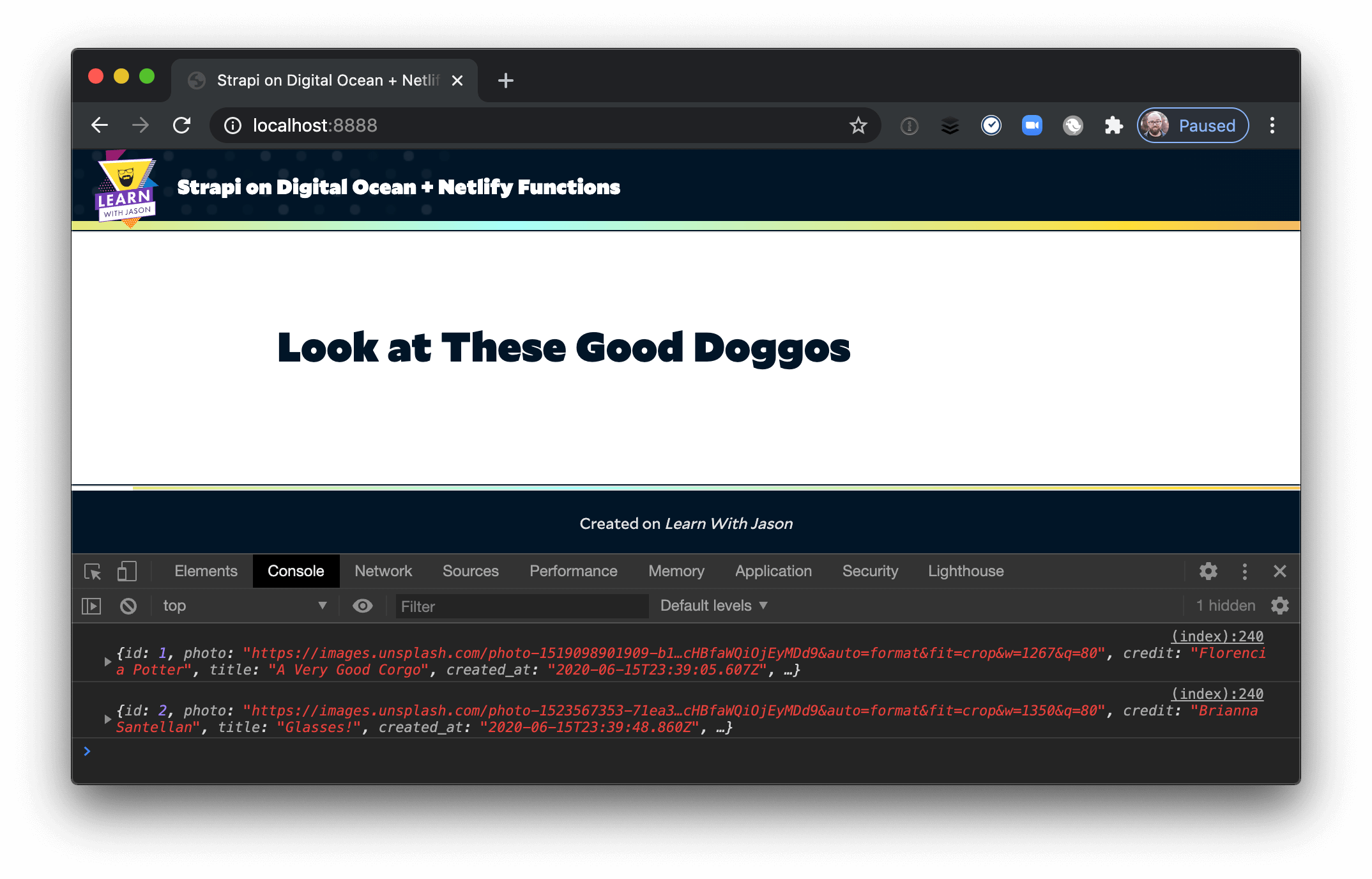
Task: Switch to the Lighthouse tab
Action: 965,571
